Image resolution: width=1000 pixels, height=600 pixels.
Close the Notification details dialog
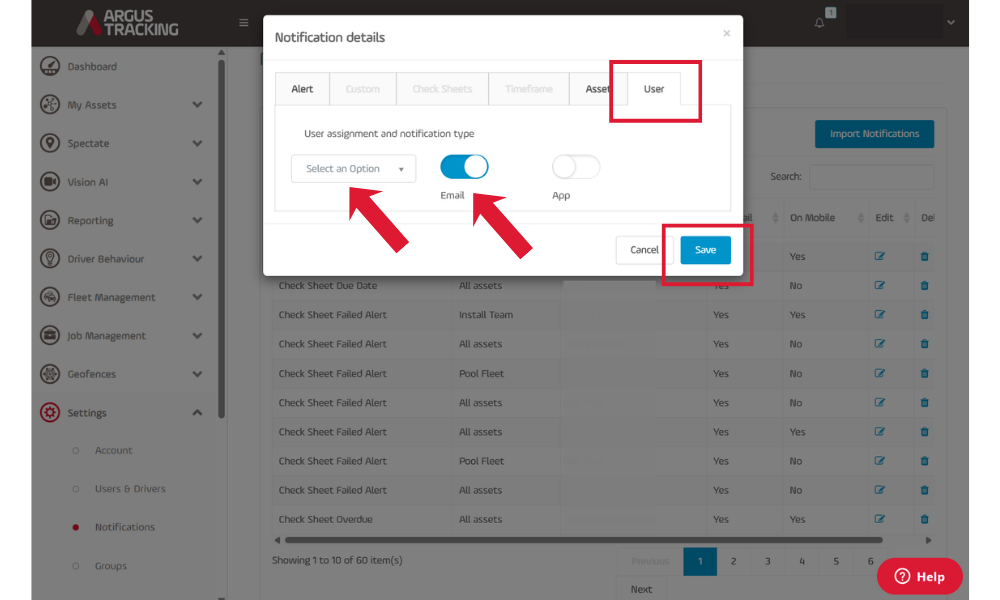726,33
